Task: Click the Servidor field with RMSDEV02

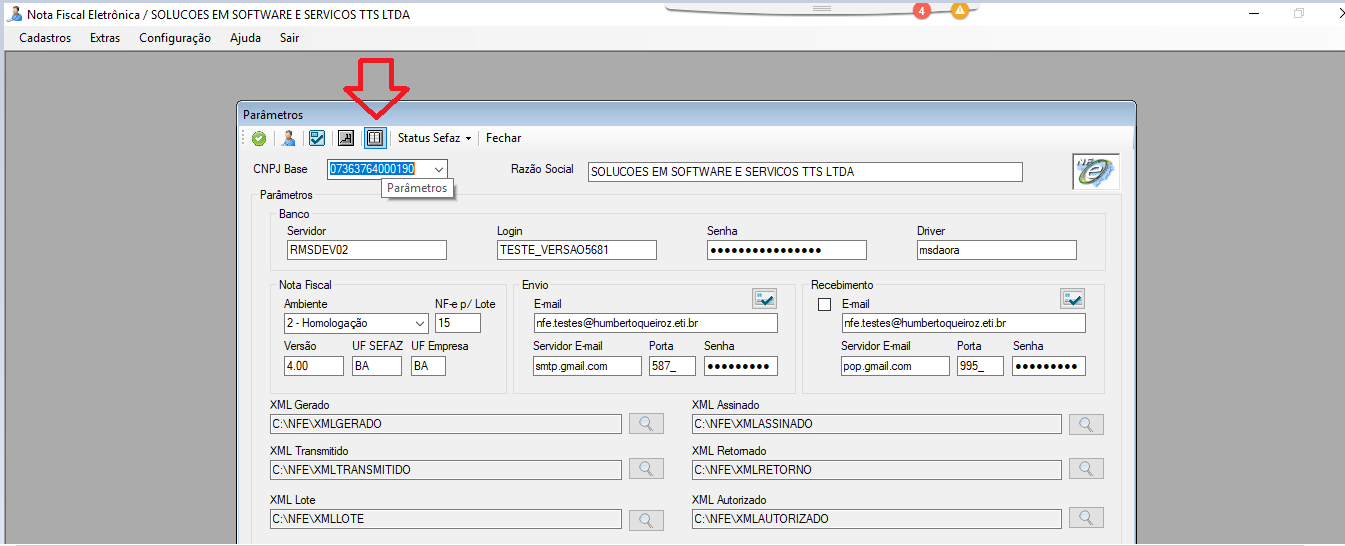Action: point(367,250)
